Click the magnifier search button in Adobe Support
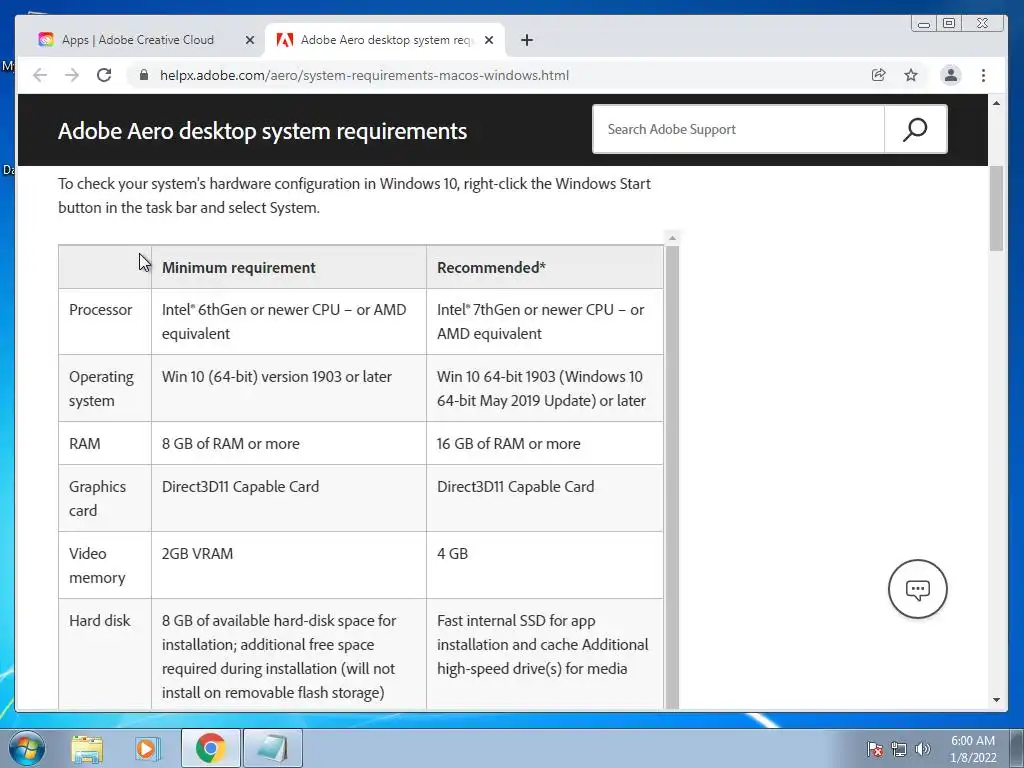The height and width of the screenshot is (768, 1024). click(x=916, y=129)
